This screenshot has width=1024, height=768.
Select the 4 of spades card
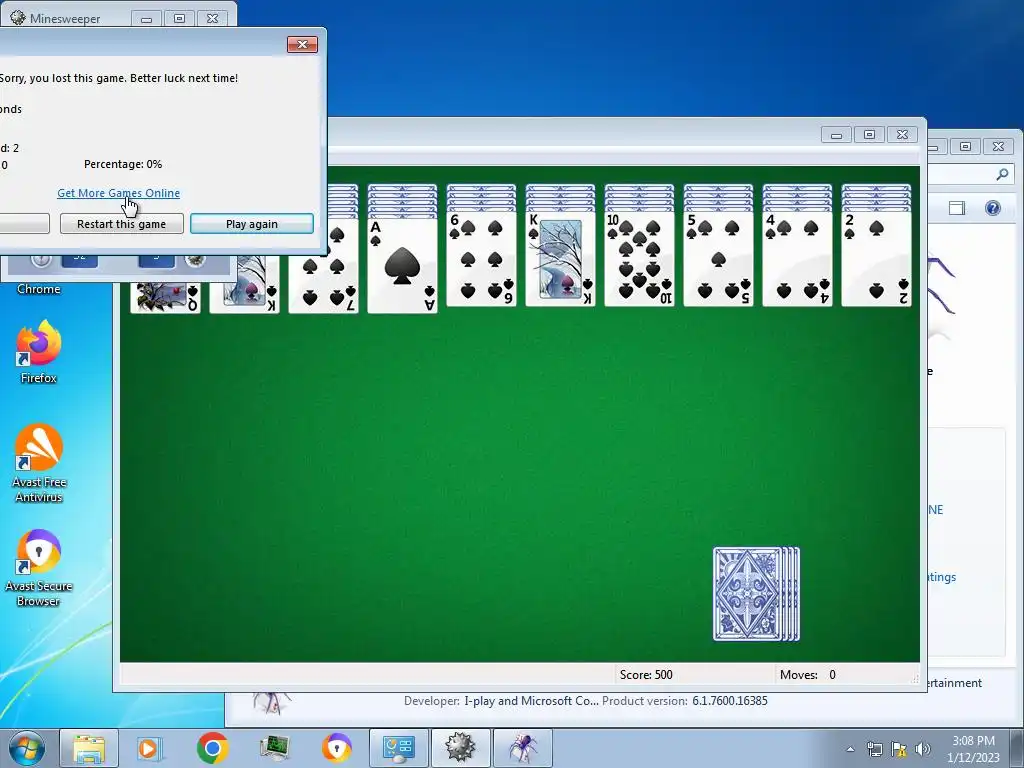click(x=797, y=259)
